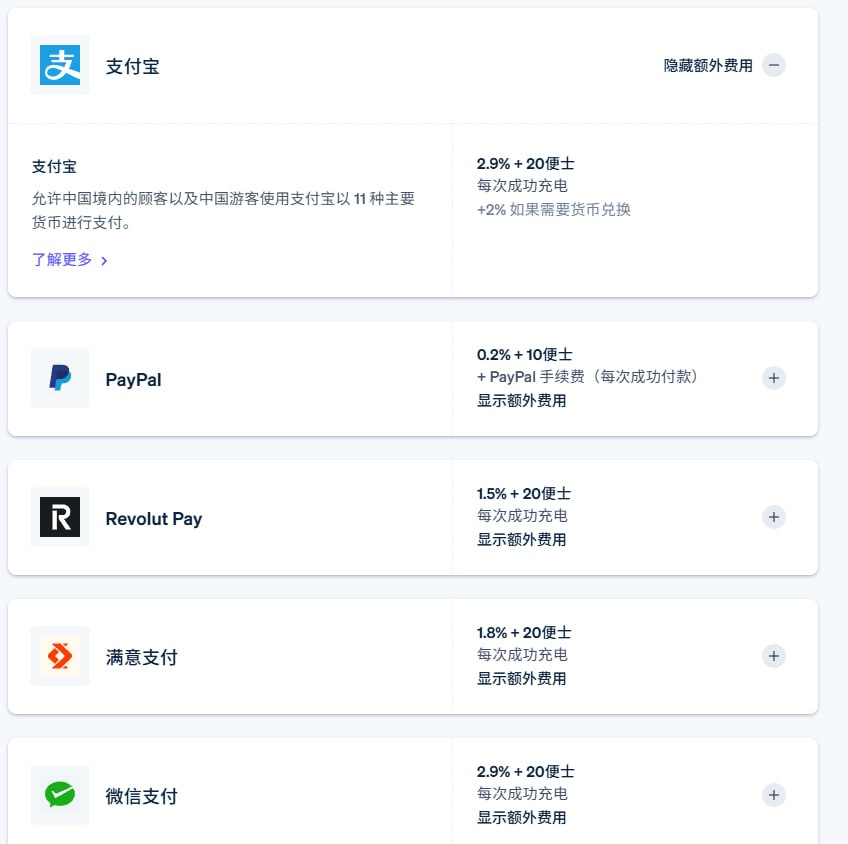Click the PayPal logo icon
The image size is (848, 844).
pos(60,377)
